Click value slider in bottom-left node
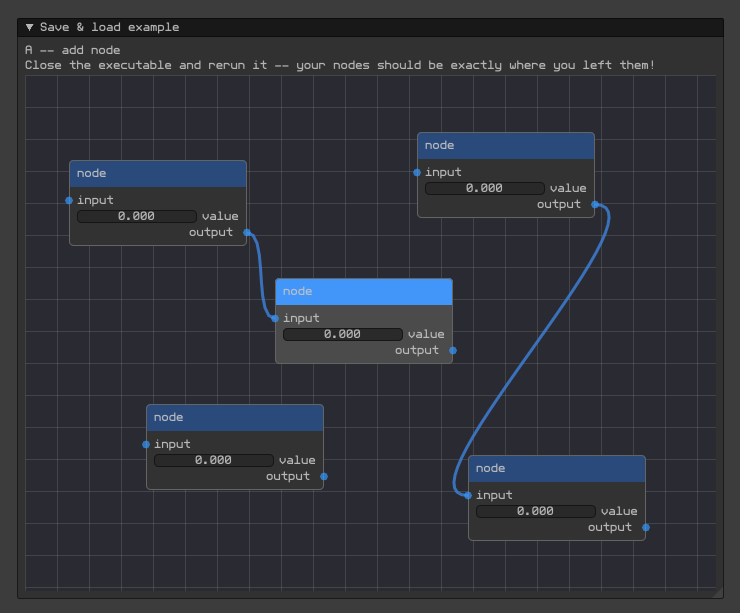Screen dimensions: 740x613 coord(214,460)
